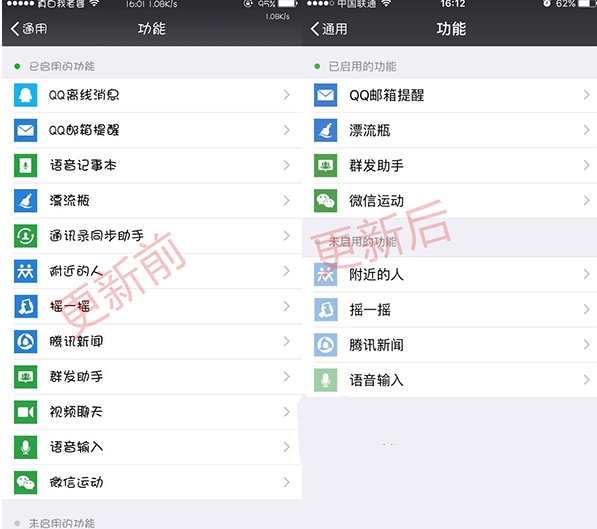Open QQ离线消息 icon in left screen
This screenshot has height=529, width=597.
(x=26, y=95)
